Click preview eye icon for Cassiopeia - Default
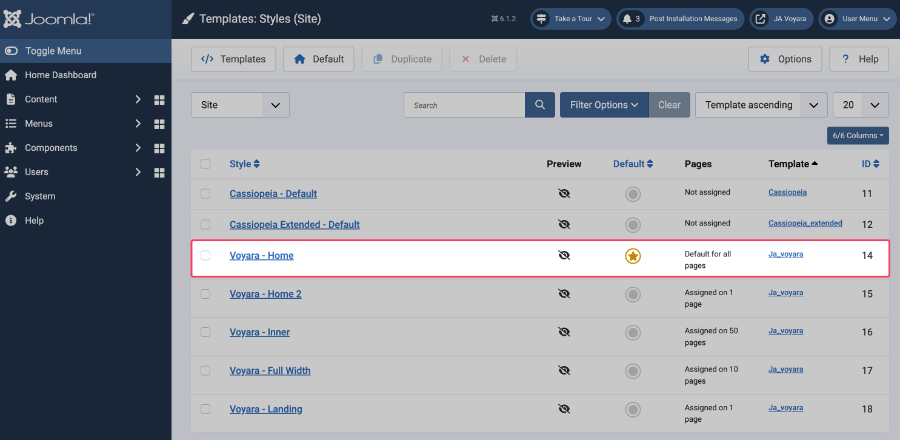The width and height of the screenshot is (900, 440). tap(564, 193)
